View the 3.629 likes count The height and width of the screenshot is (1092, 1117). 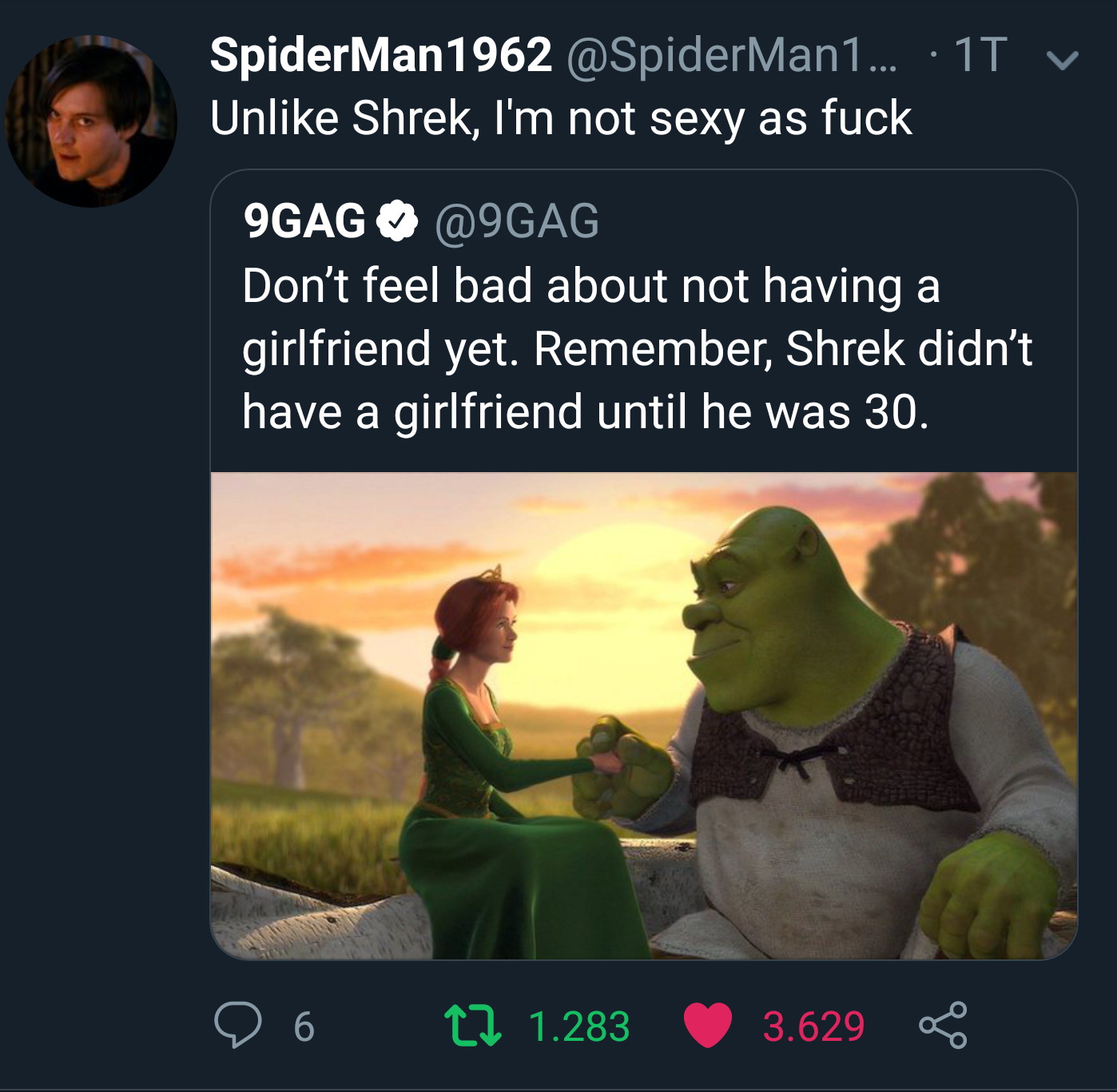click(x=813, y=1026)
